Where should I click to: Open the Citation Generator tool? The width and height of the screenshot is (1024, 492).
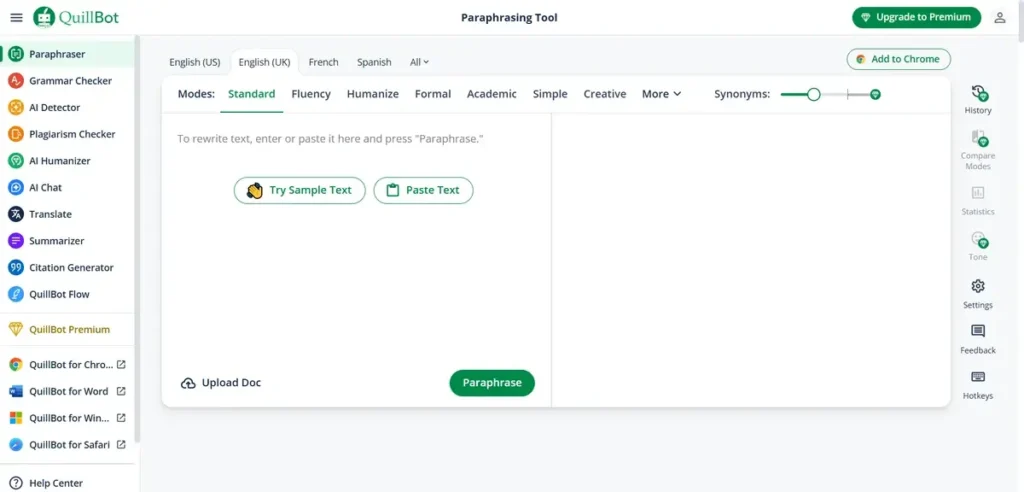[71, 268]
